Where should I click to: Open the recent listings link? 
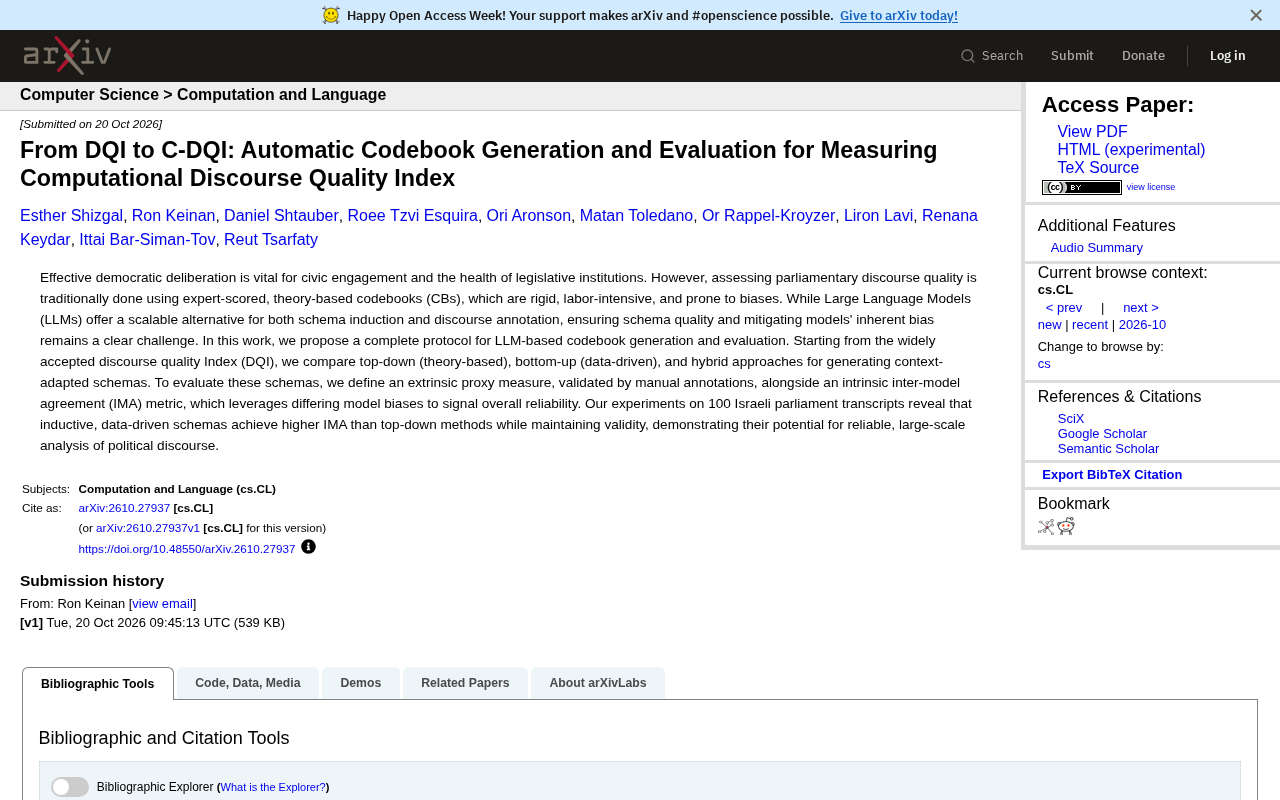click(1090, 325)
